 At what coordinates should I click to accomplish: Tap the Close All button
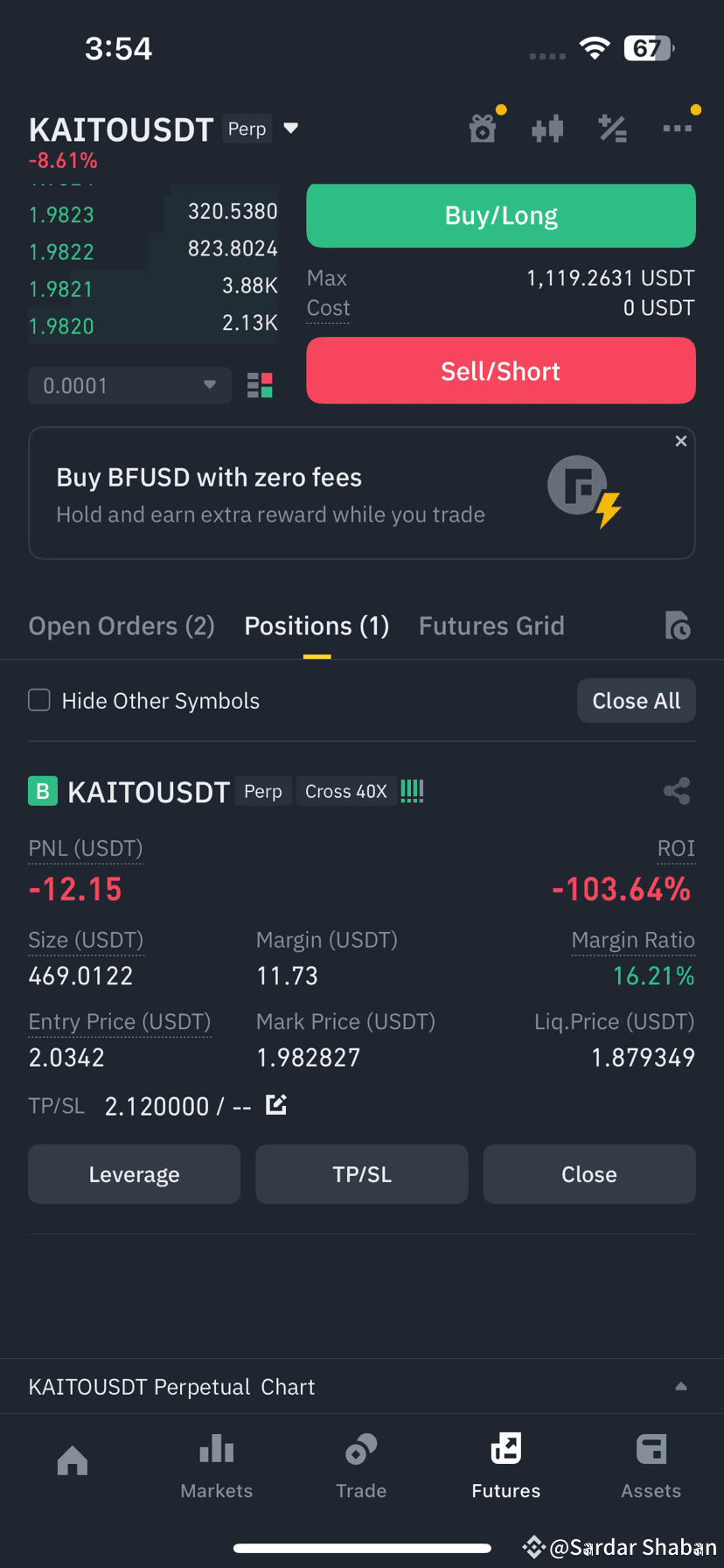click(637, 700)
